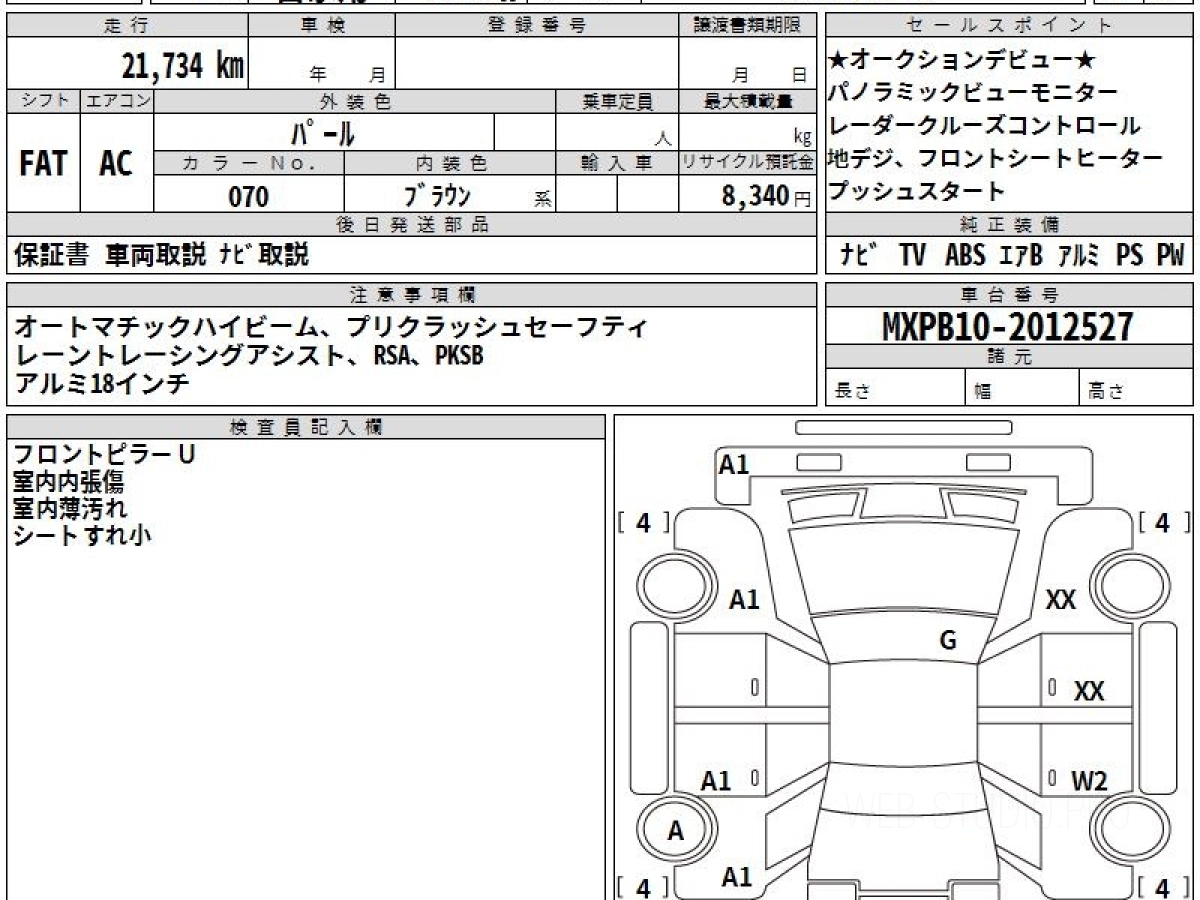Click the 譲渡書類期限 header
Image resolution: width=1200 pixels, height=900 pixels.
click(747, 26)
